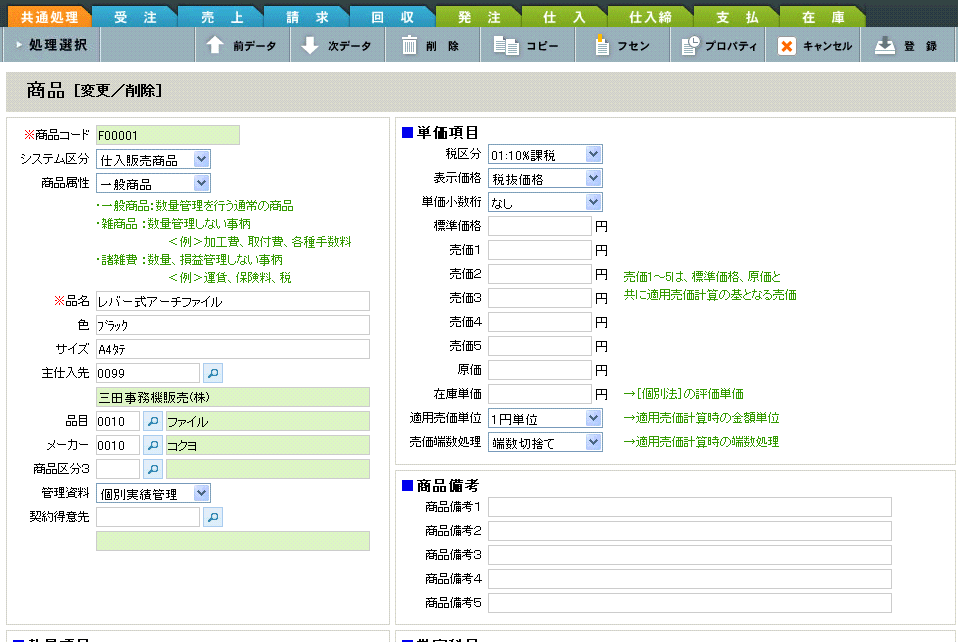
Task: Click the 色 input field
Action: [x=233, y=325]
